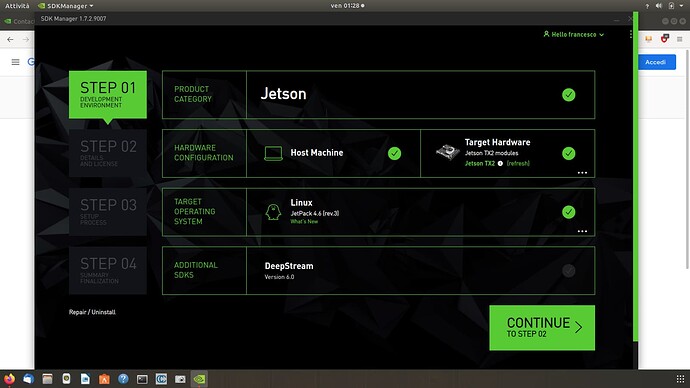Image resolution: width=690 pixels, height=388 pixels.
Task: Open Ubuntu Software from the dock
Action: tap(104, 379)
